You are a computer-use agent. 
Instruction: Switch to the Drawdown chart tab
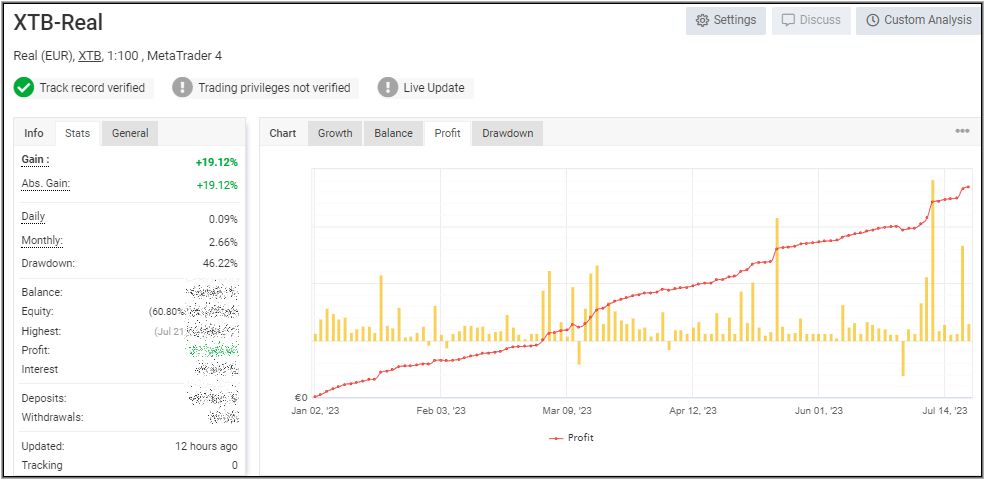[x=507, y=133]
